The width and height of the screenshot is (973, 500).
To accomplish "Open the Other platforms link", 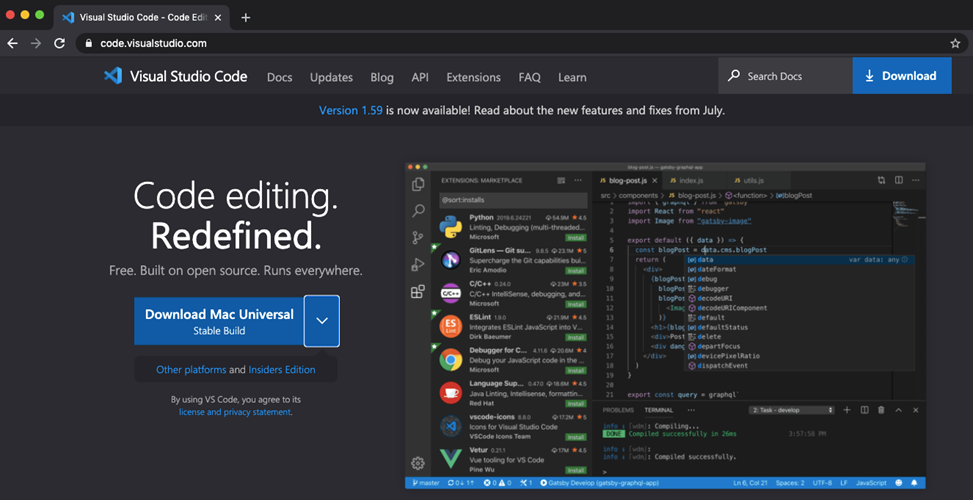I will click(191, 370).
